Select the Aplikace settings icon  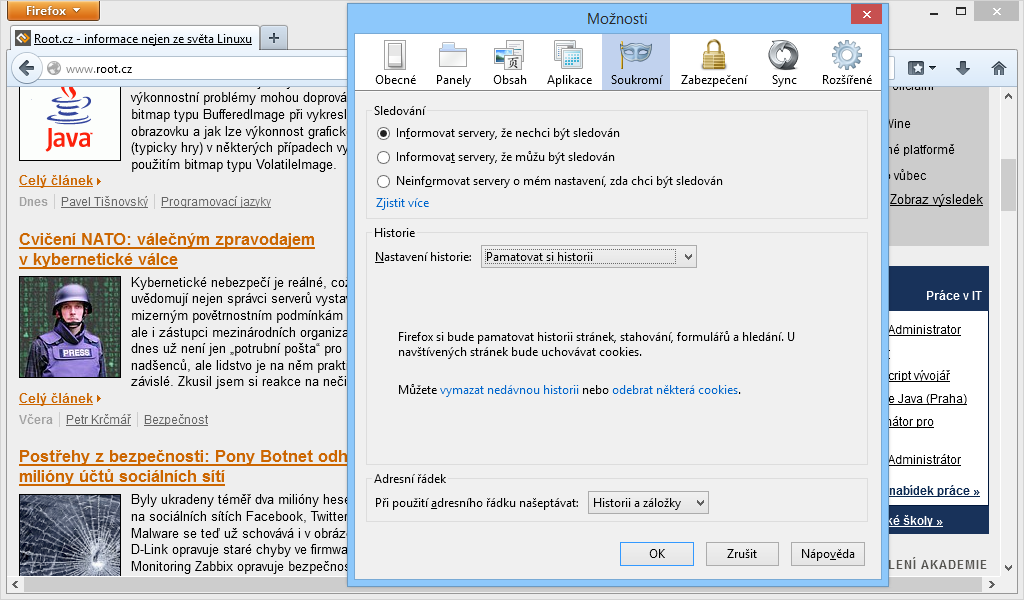[x=568, y=60]
